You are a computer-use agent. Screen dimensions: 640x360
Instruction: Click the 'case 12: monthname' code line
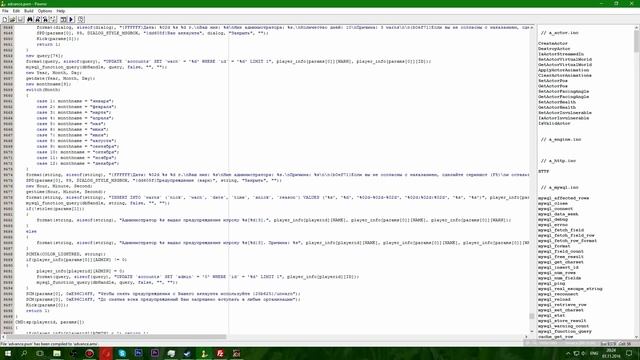77,163
